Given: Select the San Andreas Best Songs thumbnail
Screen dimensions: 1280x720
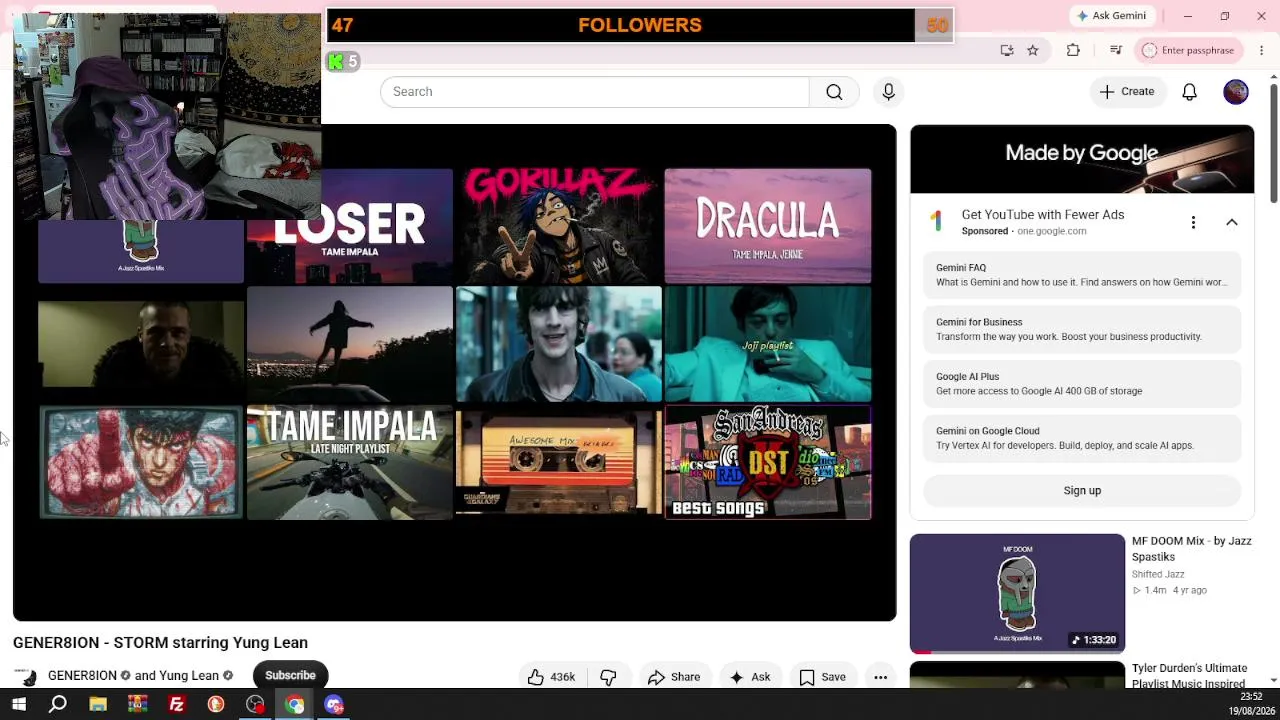Looking at the screenshot, I should tap(768, 462).
